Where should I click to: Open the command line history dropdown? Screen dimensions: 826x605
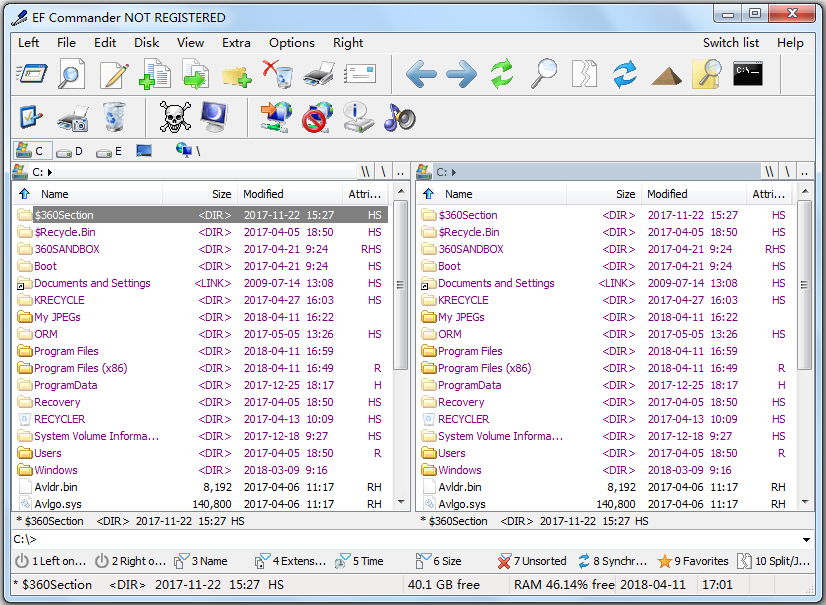[x=807, y=540]
